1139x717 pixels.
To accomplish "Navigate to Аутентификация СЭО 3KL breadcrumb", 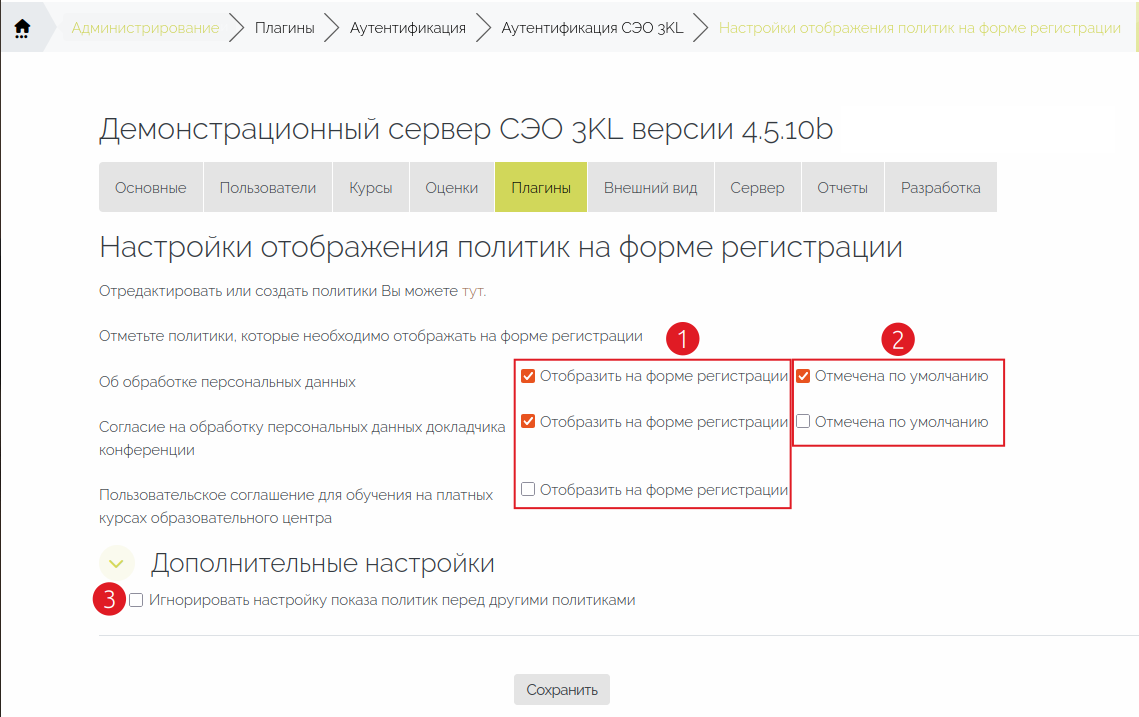I will tap(592, 28).
